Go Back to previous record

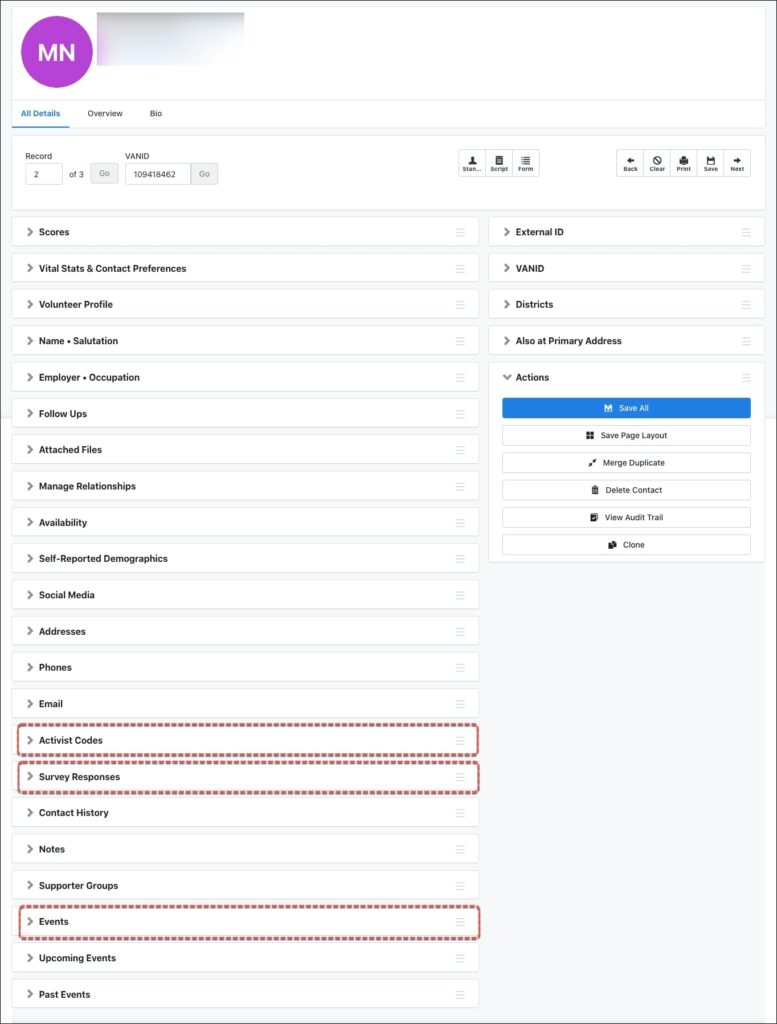pos(630,163)
